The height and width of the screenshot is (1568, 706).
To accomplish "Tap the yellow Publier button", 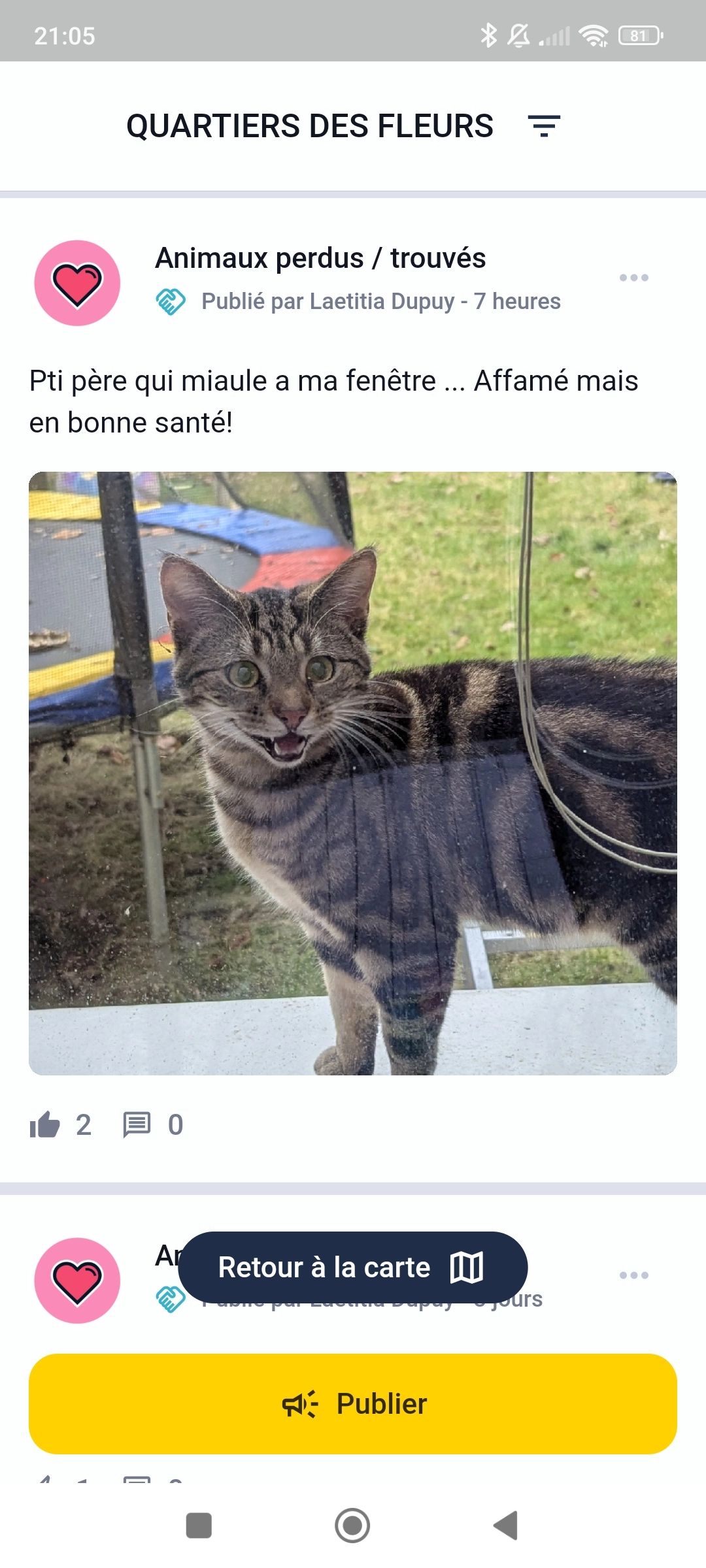I will pos(353,1404).
